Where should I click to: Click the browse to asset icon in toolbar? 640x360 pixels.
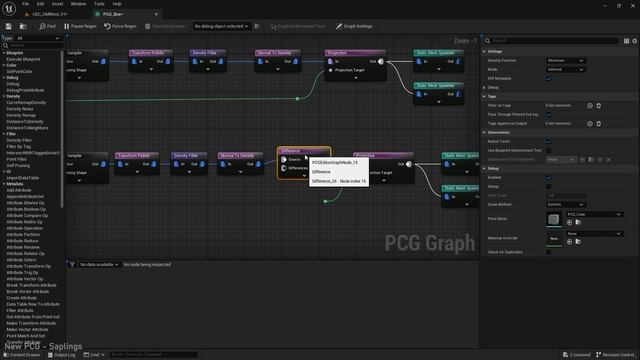pyautogui.click(x=23, y=26)
